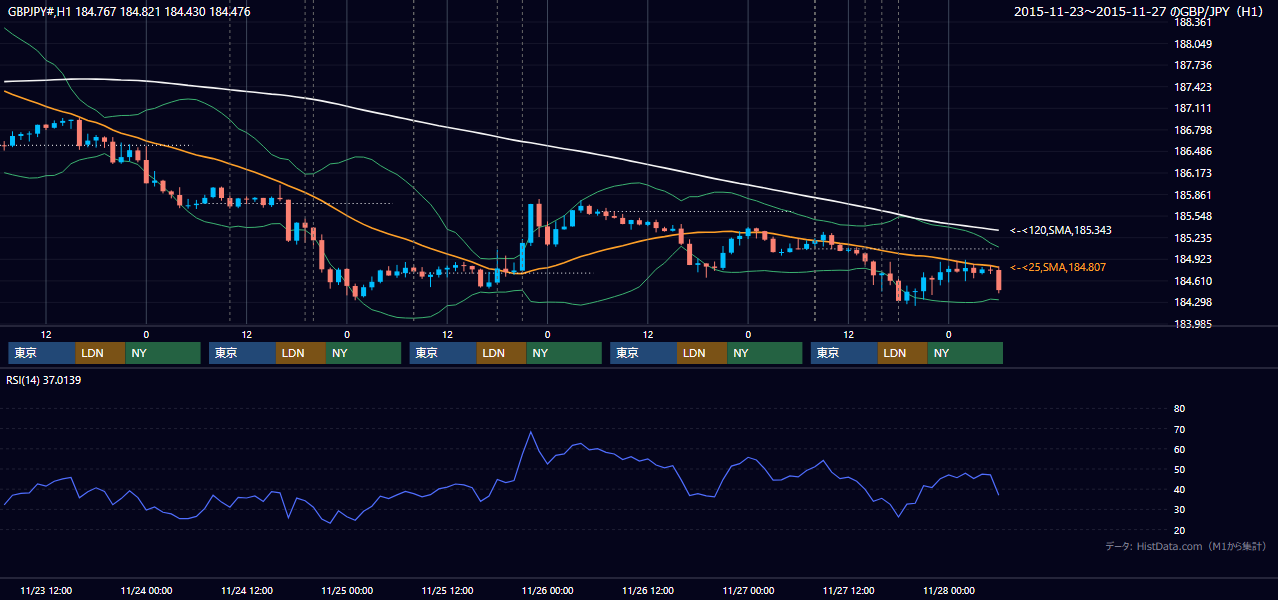Select the 30 level on RSI axis
The width and height of the screenshot is (1278, 600).
1179,510
